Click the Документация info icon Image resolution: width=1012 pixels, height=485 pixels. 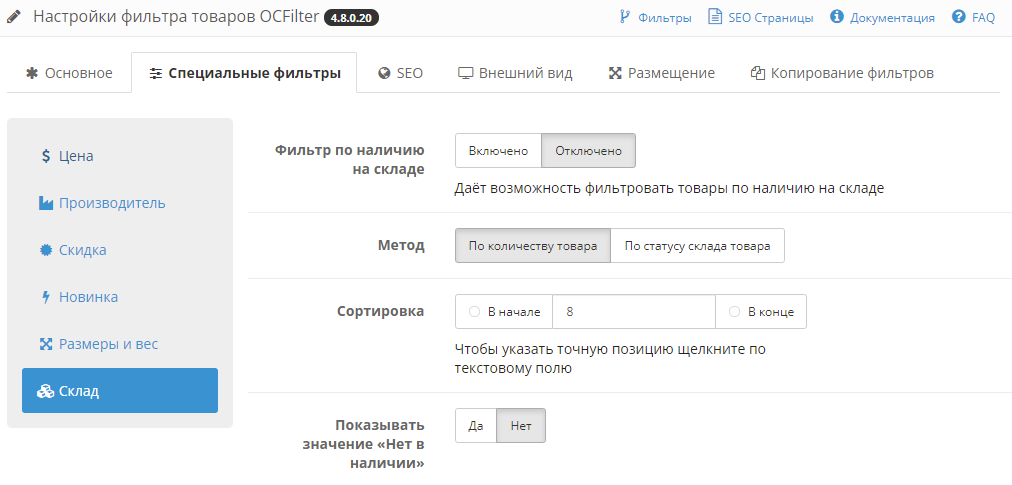(837, 17)
